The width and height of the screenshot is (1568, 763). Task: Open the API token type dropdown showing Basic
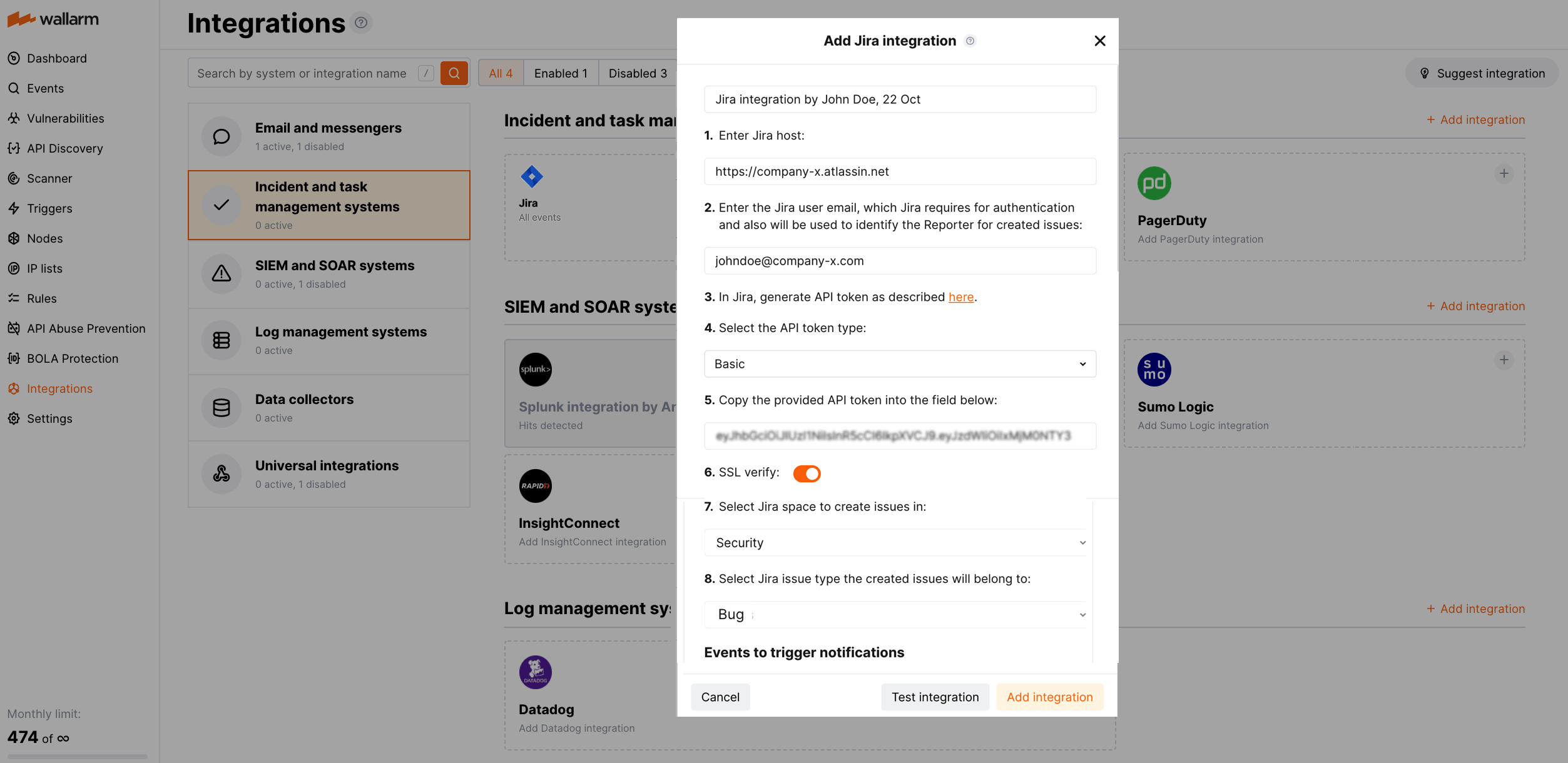899,363
